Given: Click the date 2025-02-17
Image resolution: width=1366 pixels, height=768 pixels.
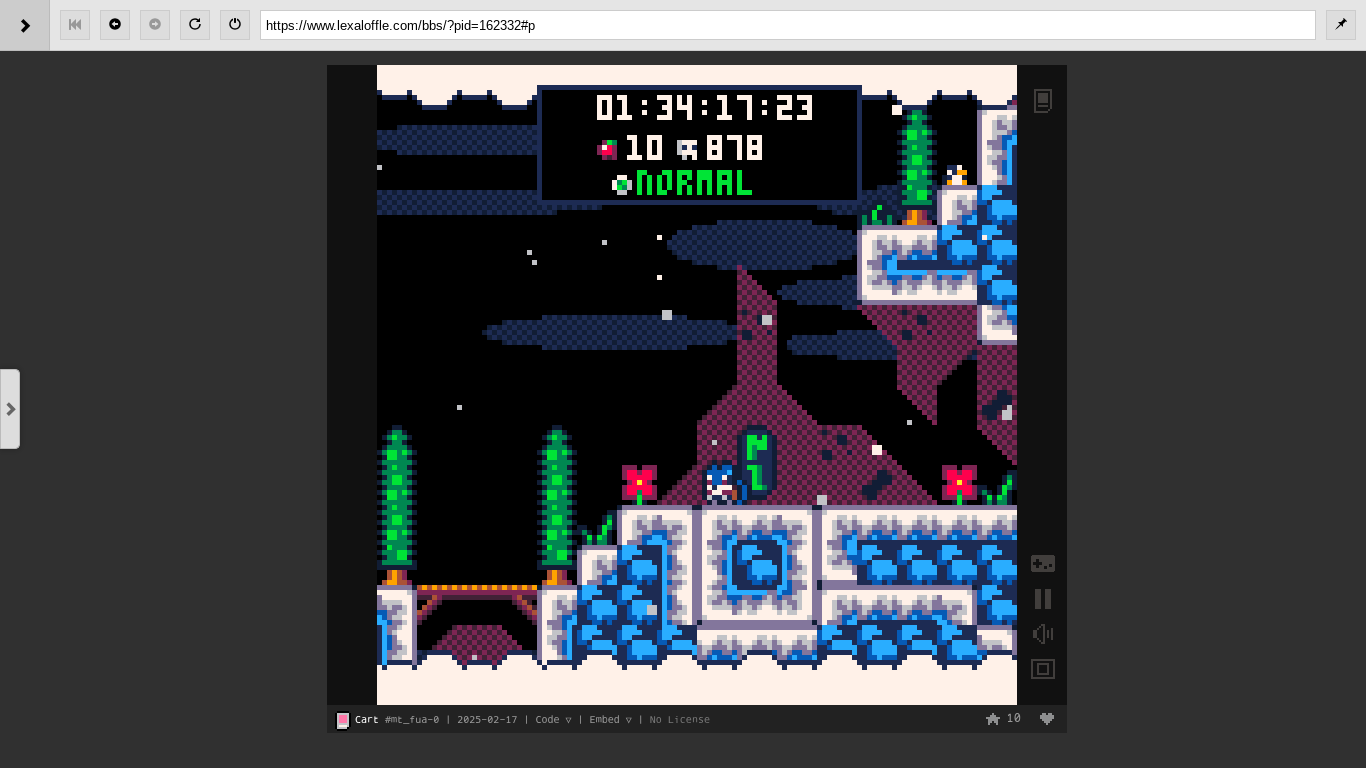Looking at the screenshot, I should point(487,720).
